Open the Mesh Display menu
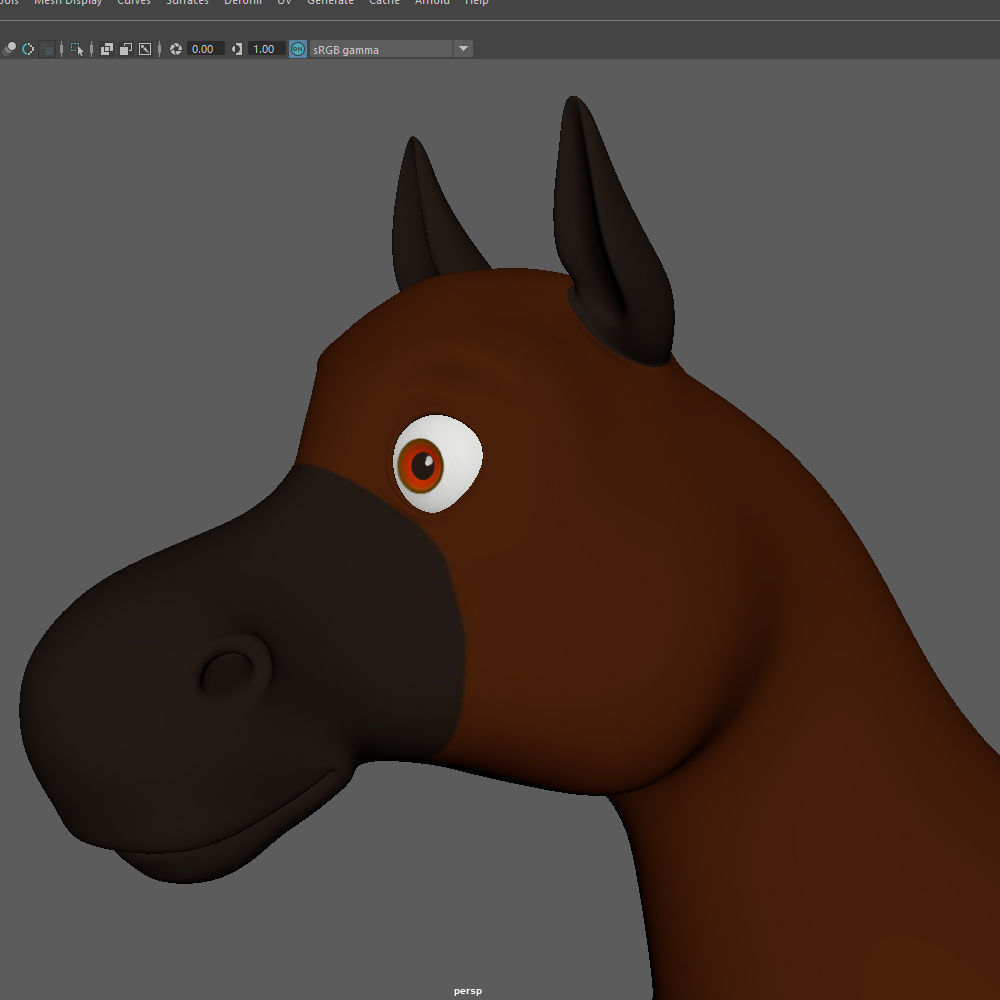 [68, 3]
